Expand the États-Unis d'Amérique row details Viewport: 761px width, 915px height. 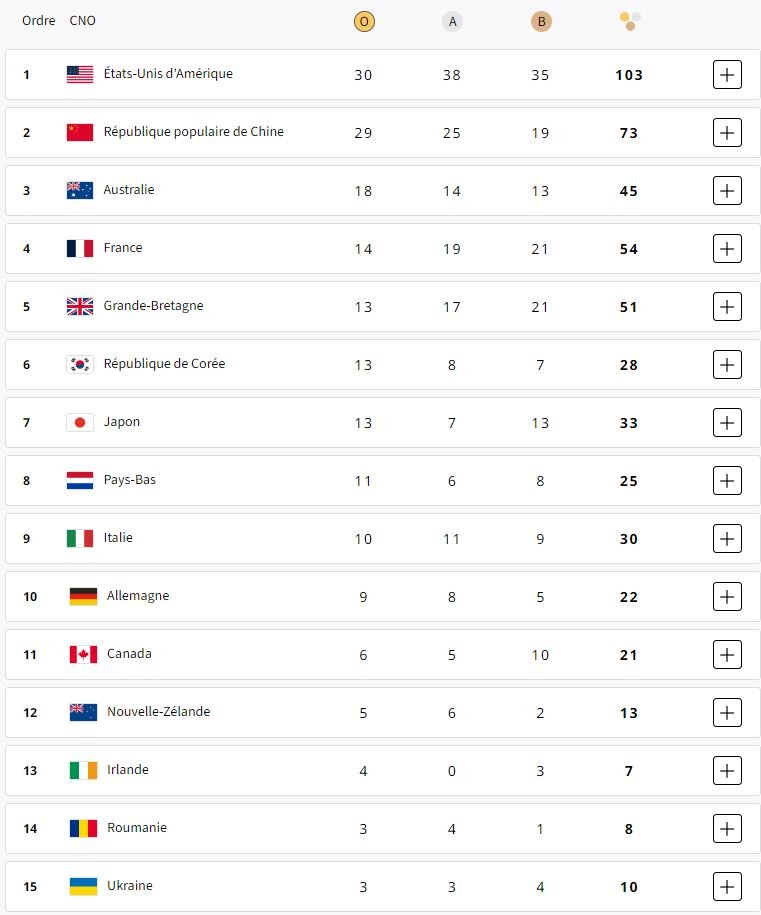[x=727, y=75]
